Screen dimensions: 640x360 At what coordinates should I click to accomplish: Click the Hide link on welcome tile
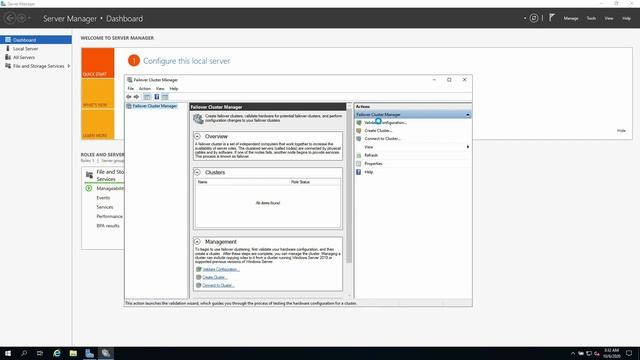[621, 131]
